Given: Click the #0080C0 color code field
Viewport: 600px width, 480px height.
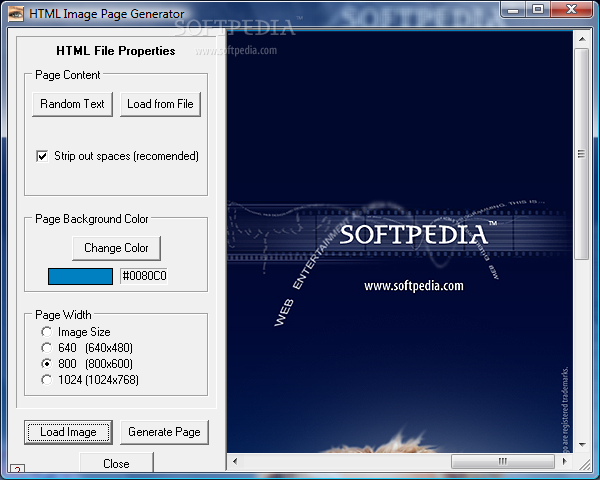Looking at the screenshot, I should coord(144,276).
